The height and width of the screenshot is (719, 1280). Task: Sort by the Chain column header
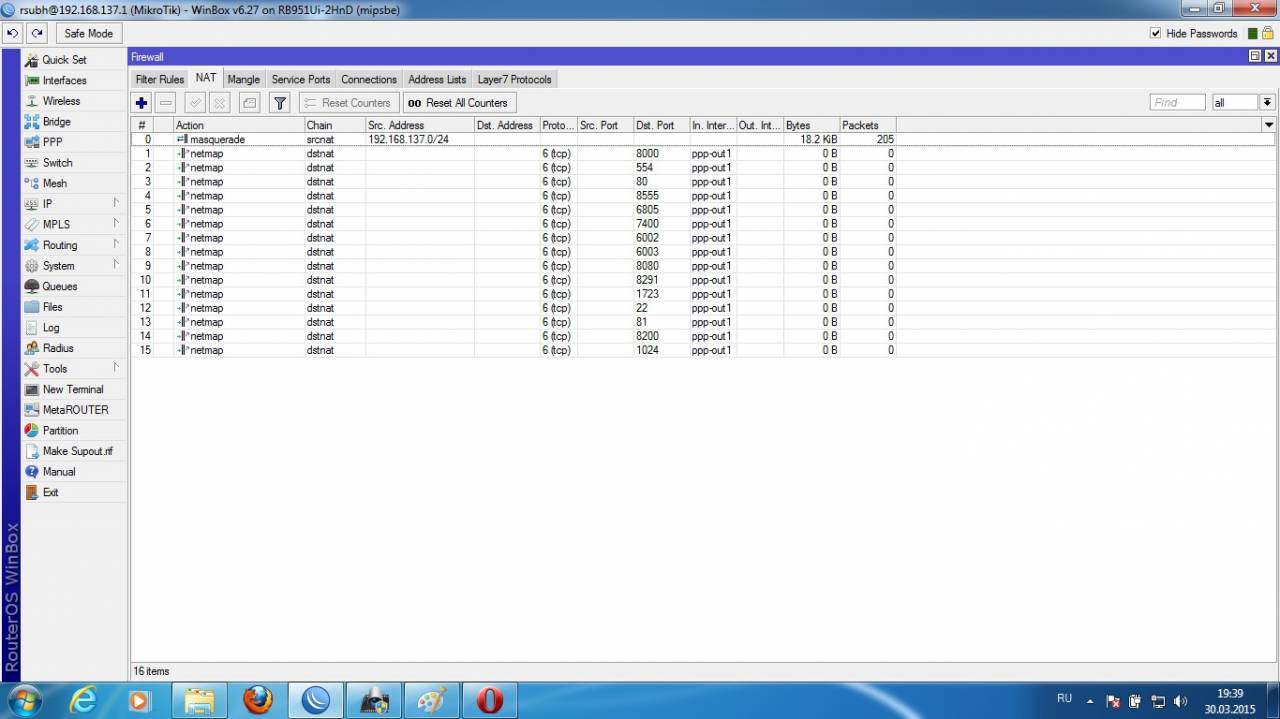(334, 125)
